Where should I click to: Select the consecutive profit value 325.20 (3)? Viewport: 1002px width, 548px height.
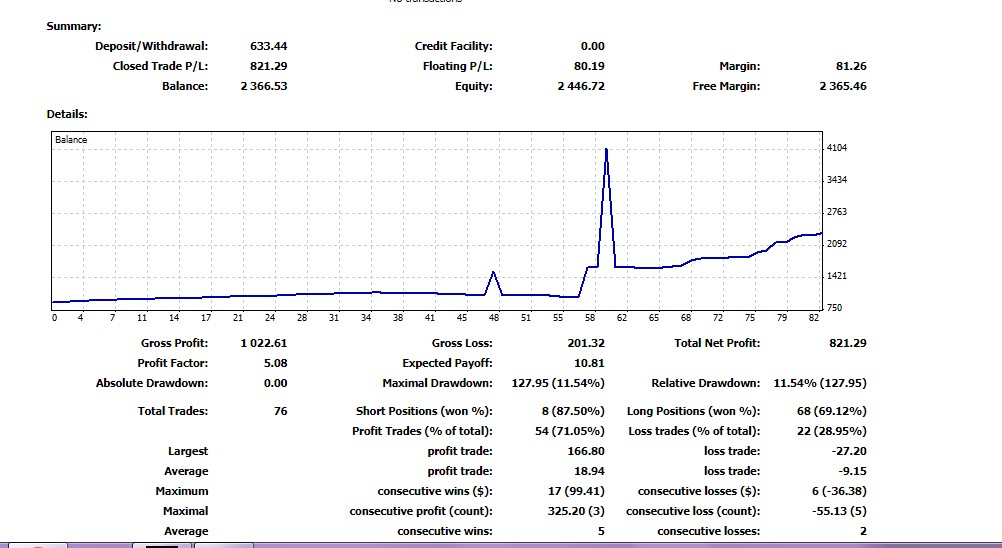576,511
